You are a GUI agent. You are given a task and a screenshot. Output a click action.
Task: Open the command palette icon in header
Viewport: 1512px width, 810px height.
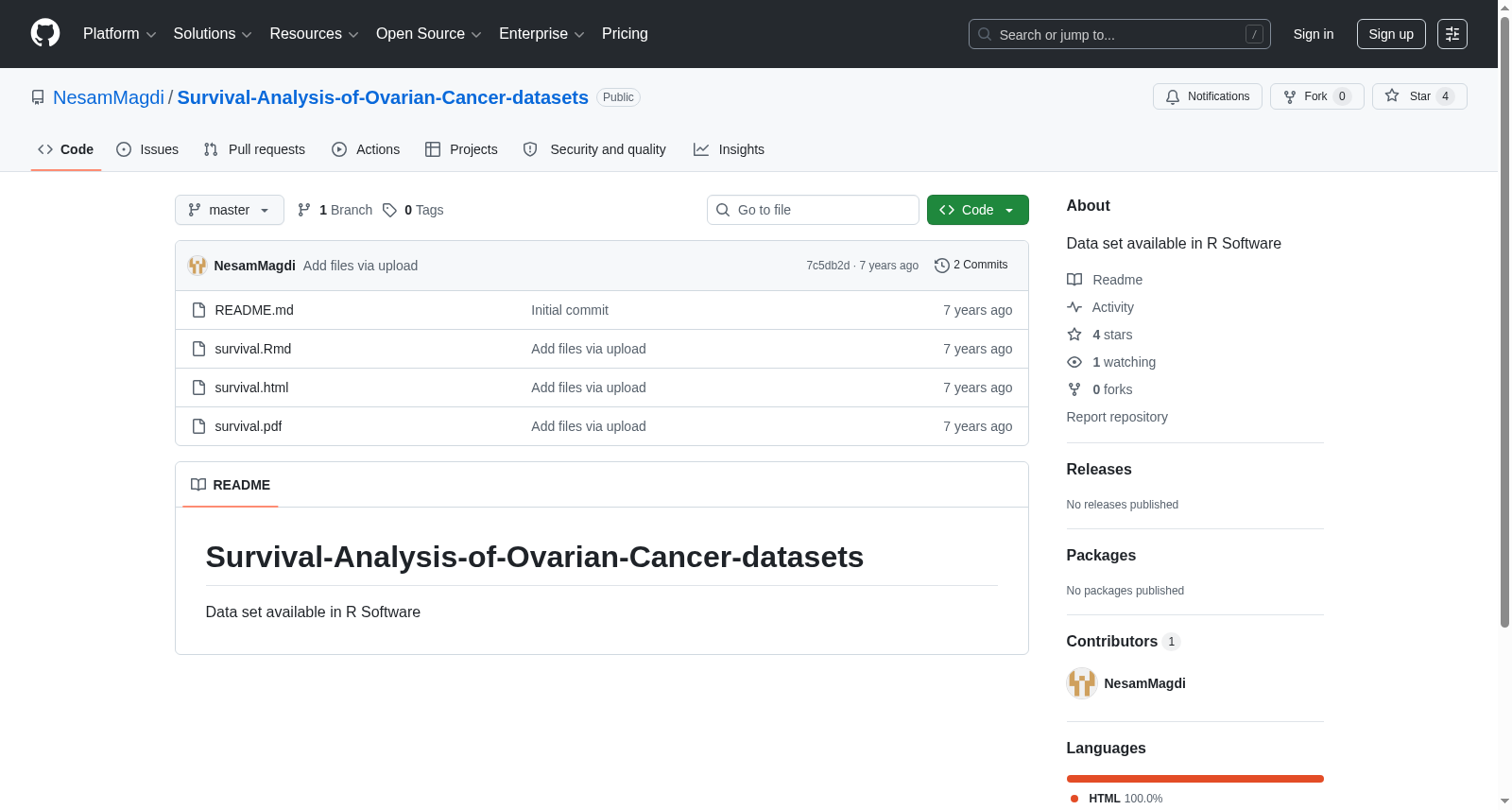(1452, 34)
